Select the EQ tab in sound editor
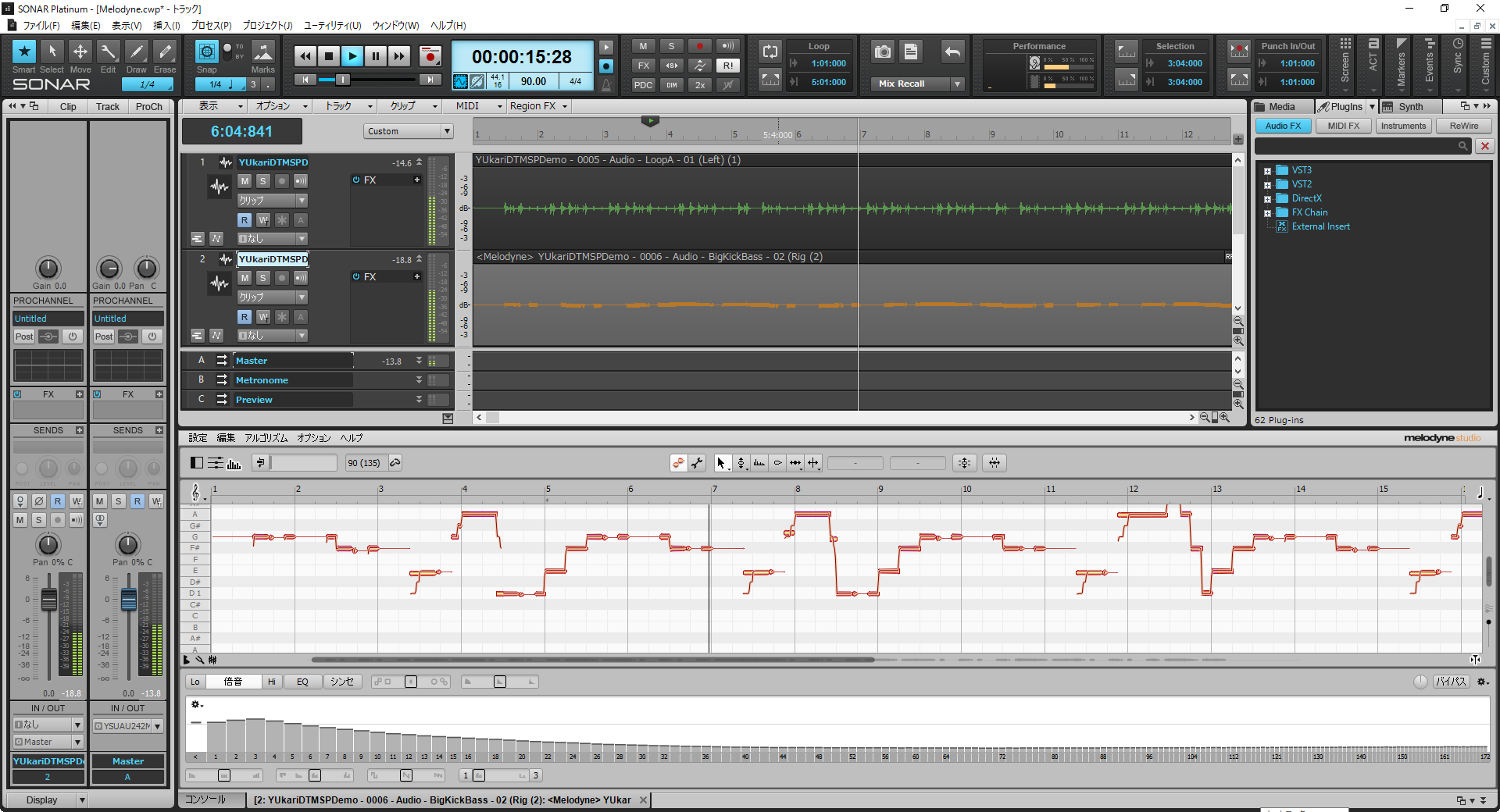Screen dimensions: 1500x812 pyautogui.click(x=302, y=682)
